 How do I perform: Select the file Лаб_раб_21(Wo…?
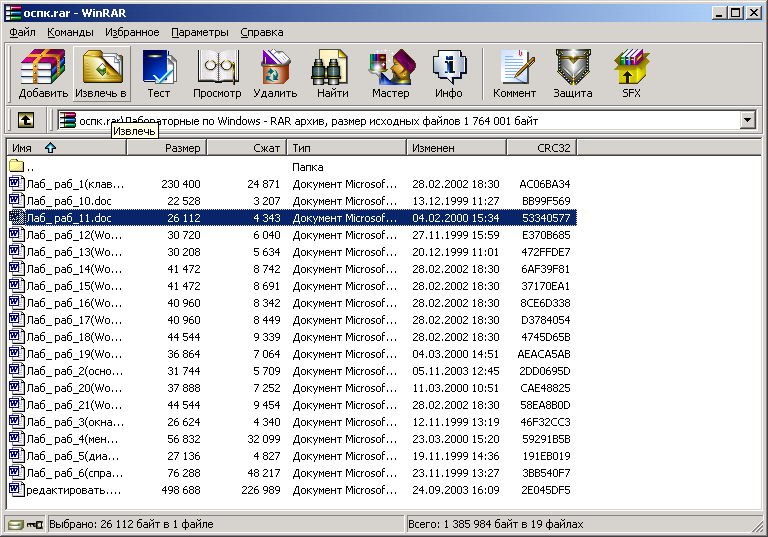[x=74, y=405]
